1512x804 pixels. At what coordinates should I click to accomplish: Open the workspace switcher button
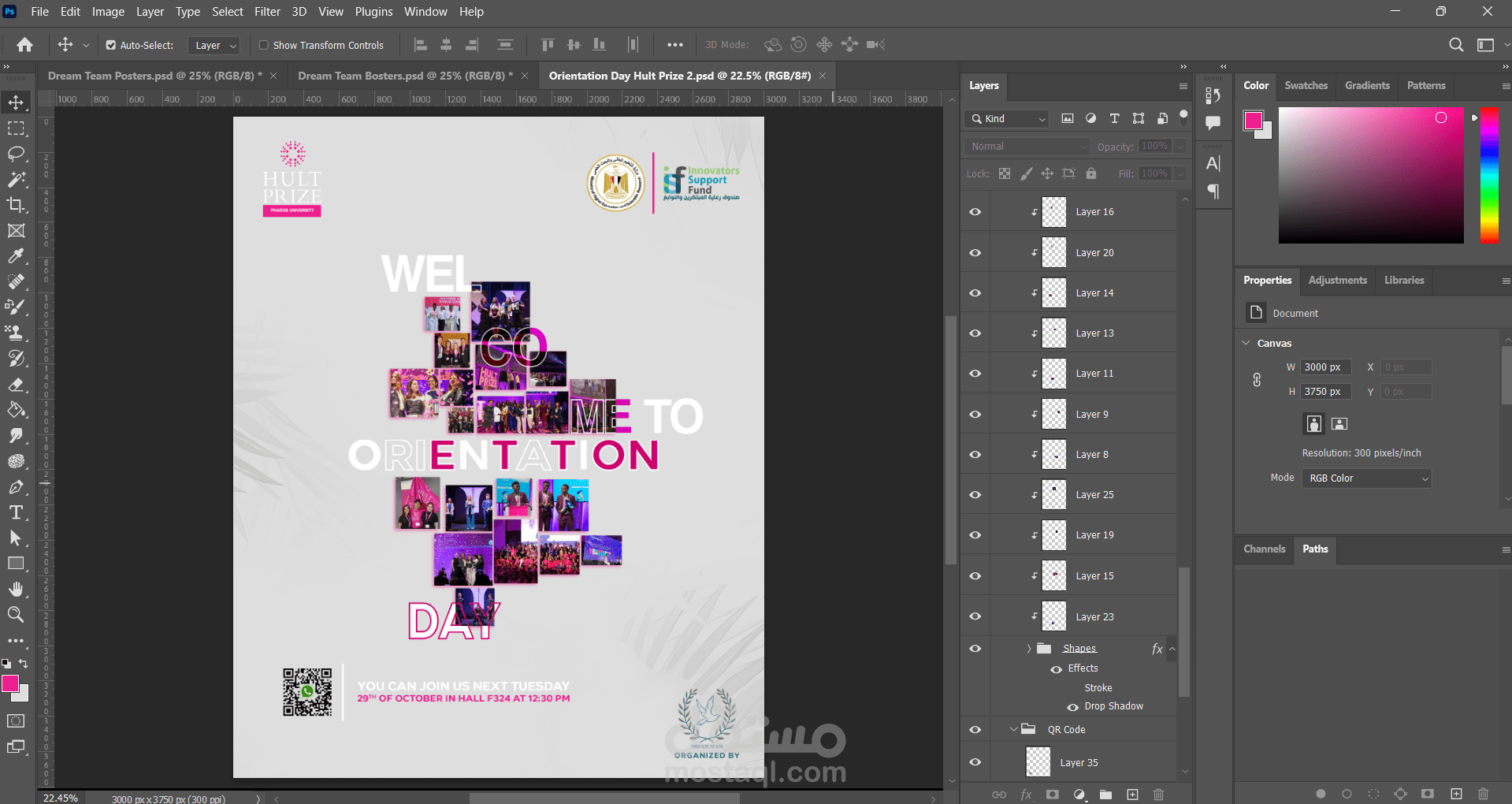click(x=1487, y=45)
